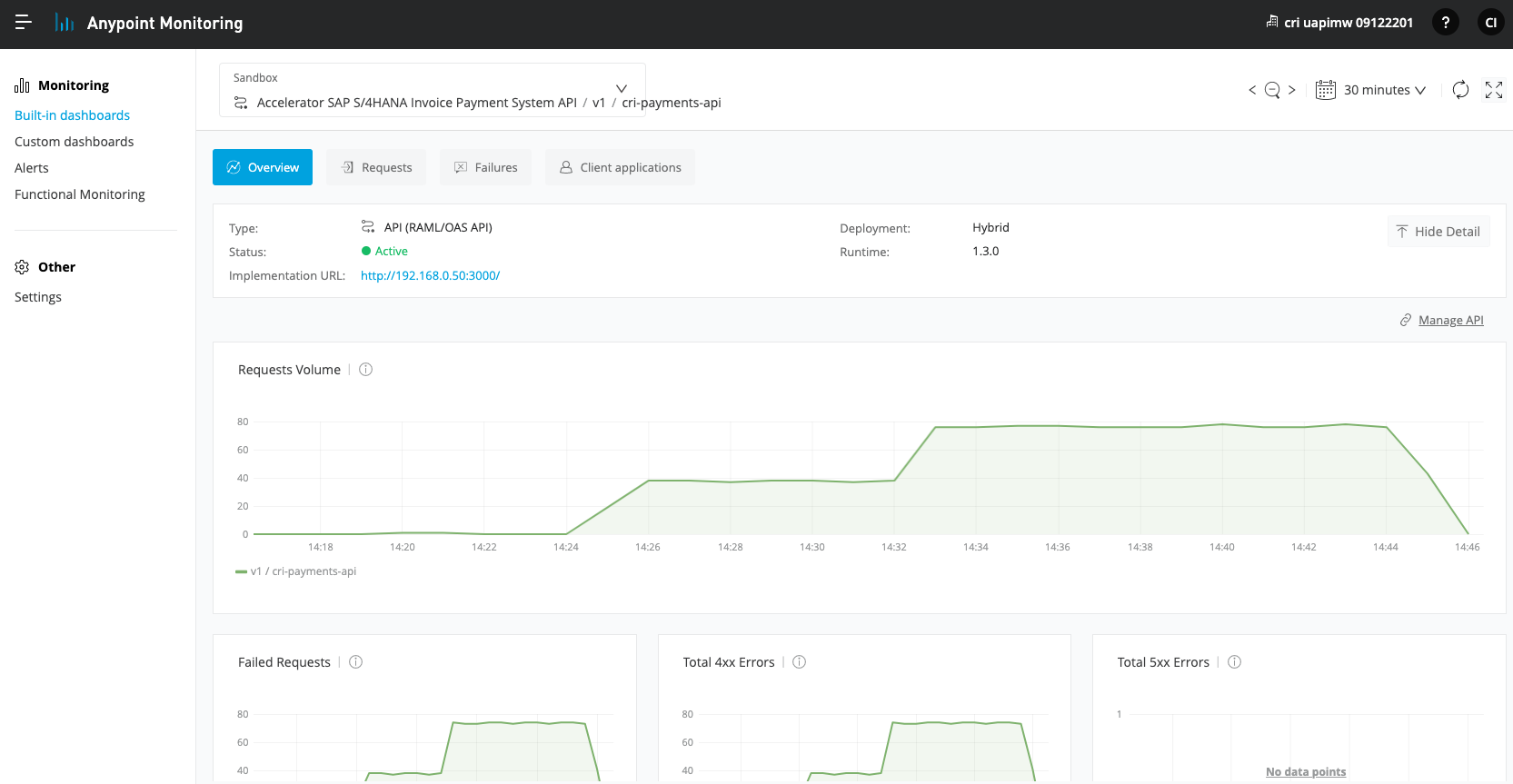Open Functional Monitoring in sidebar
This screenshot has width=1513, height=784.
80,194
